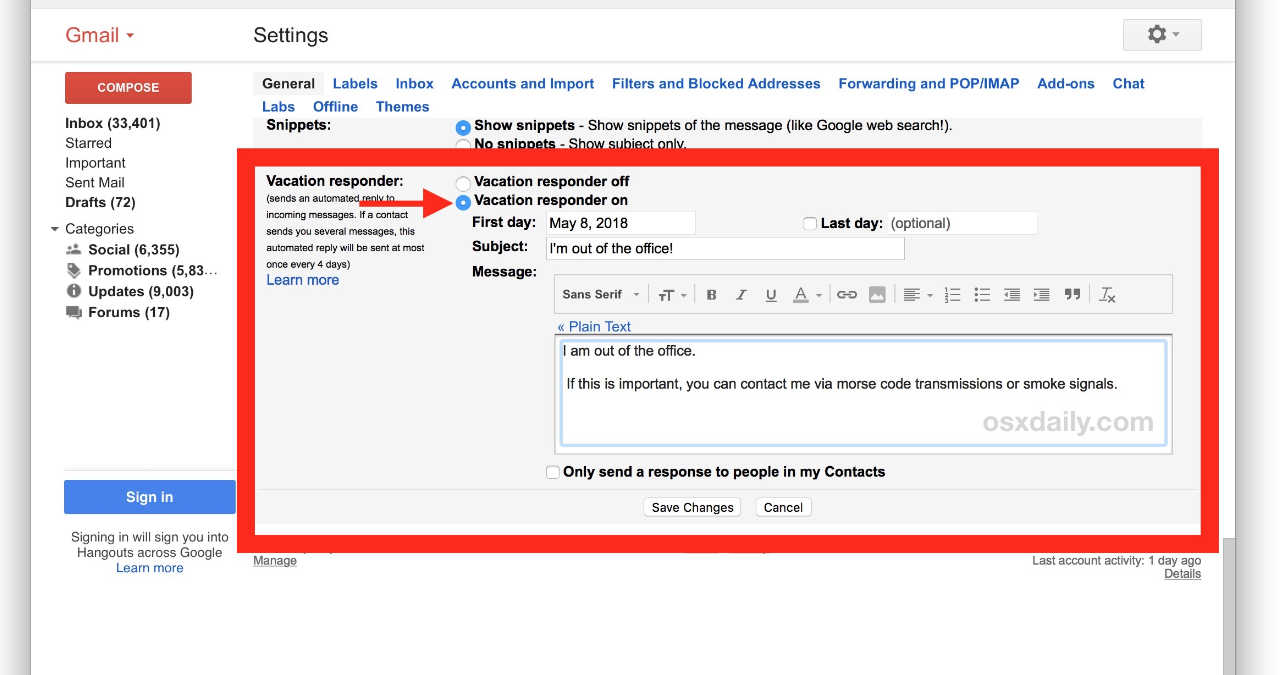The width and height of the screenshot is (1280, 675).
Task: Remove formatting from message text
Action: pyautogui.click(x=1107, y=295)
